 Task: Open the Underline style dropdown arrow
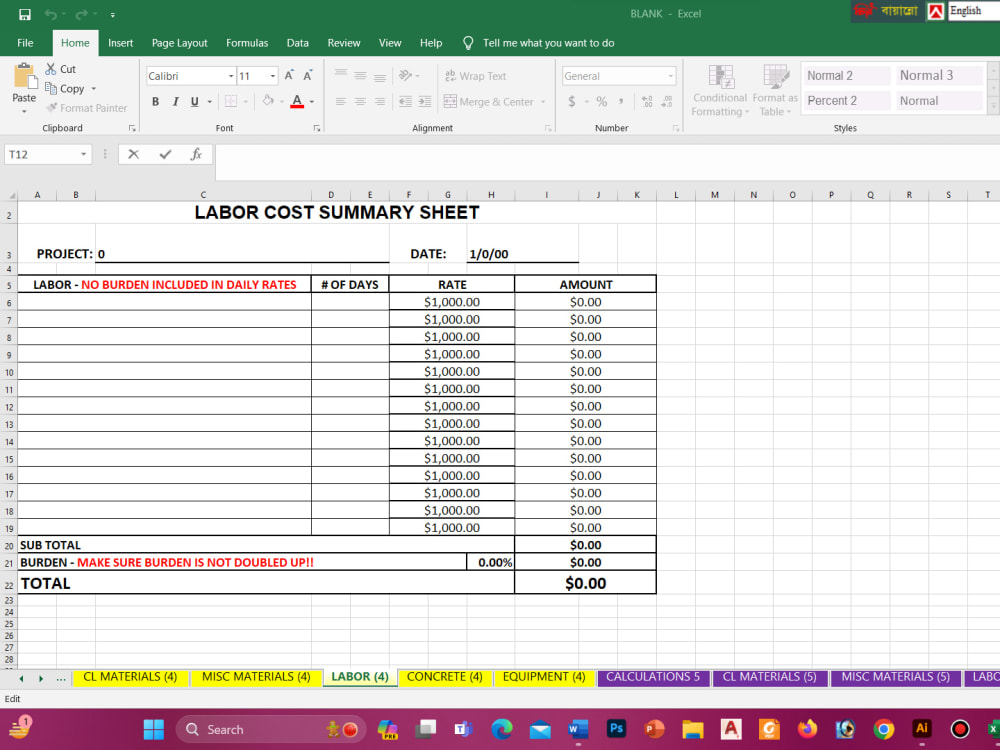[209, 101]
